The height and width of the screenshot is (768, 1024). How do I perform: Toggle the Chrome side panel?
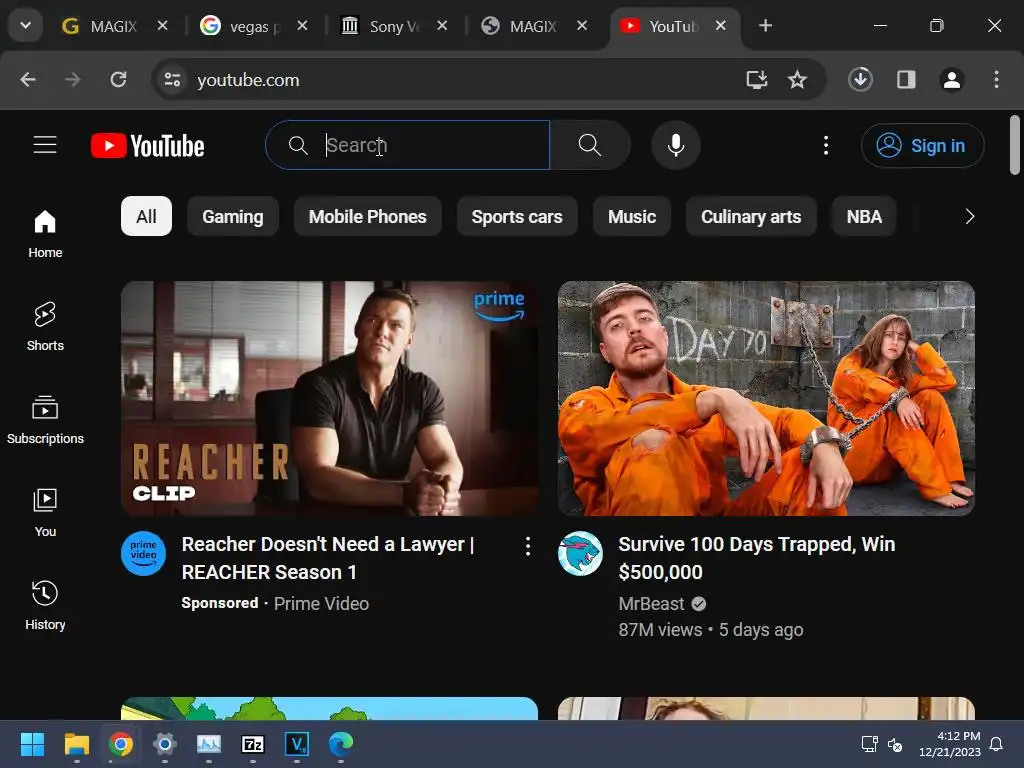click(906, 80)
